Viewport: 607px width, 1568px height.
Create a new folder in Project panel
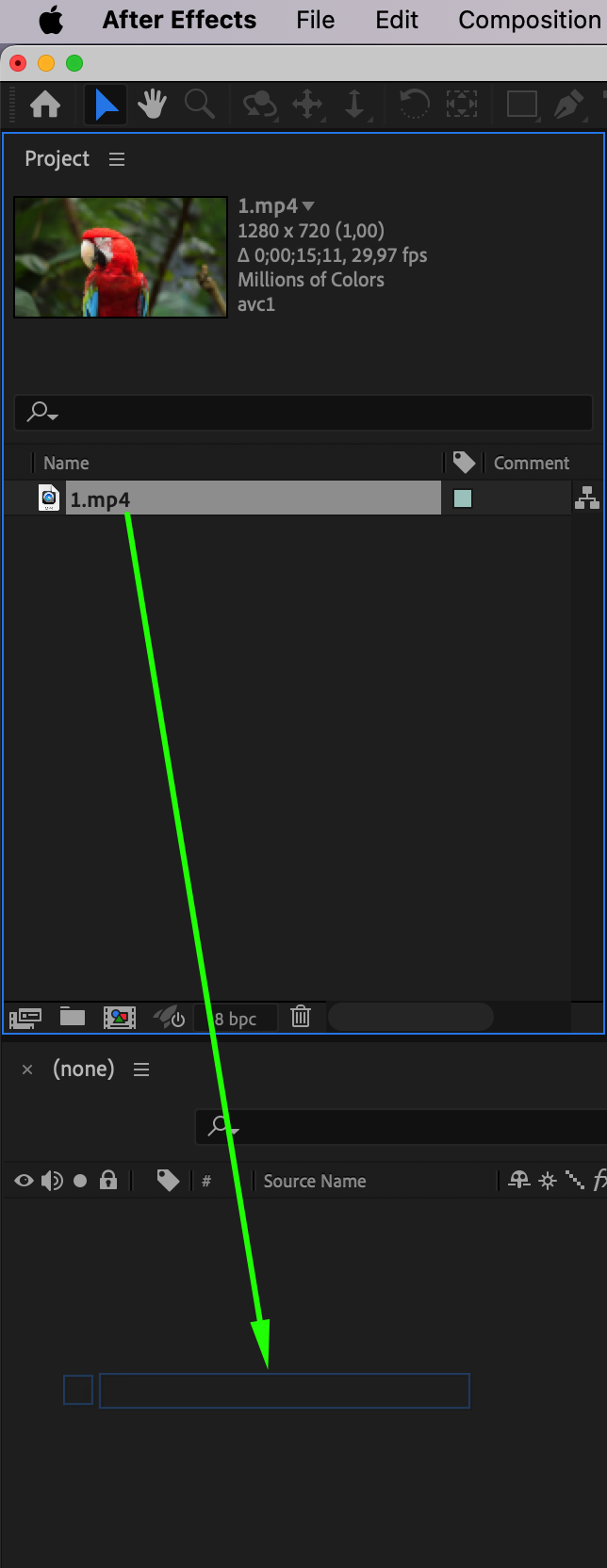[73, 1017]
